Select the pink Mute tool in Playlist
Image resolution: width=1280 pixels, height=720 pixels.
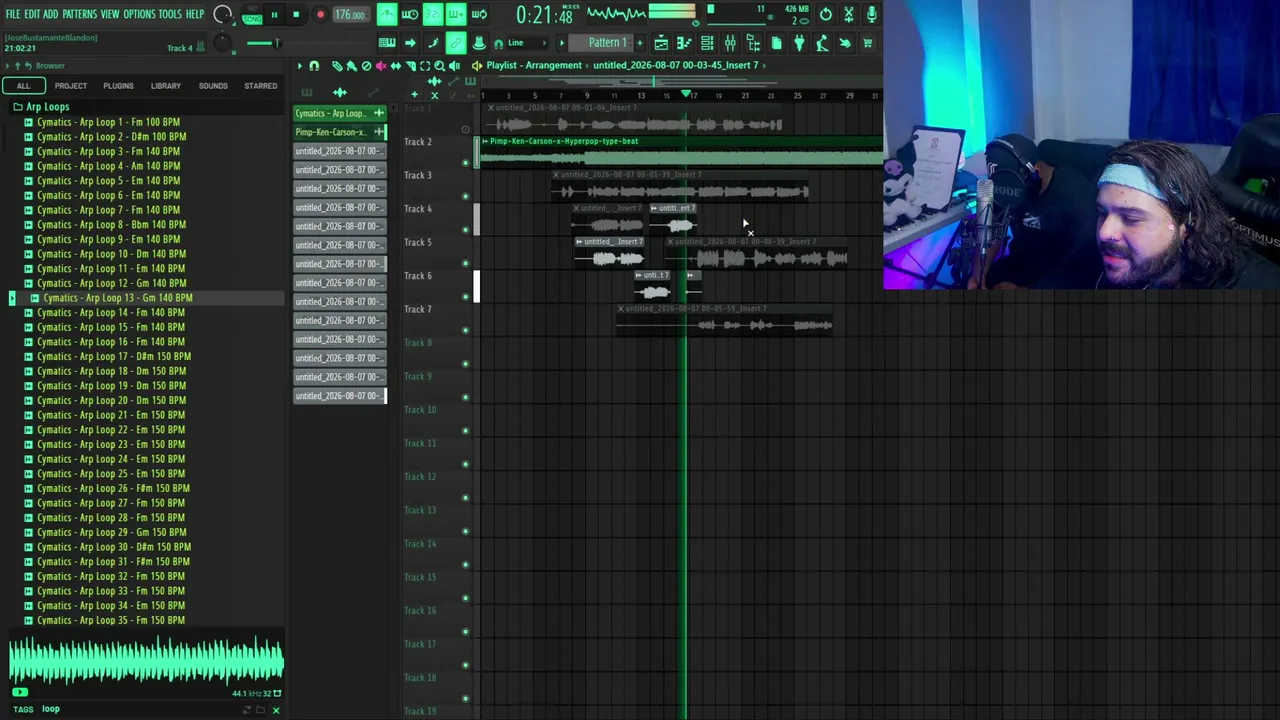[381, 66]
